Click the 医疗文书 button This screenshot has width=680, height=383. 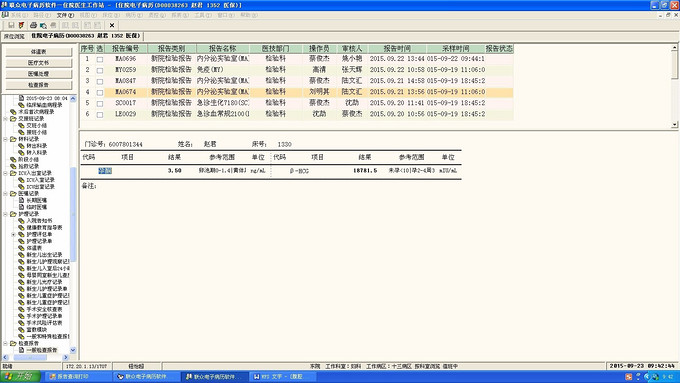click(x=39, y=63)
